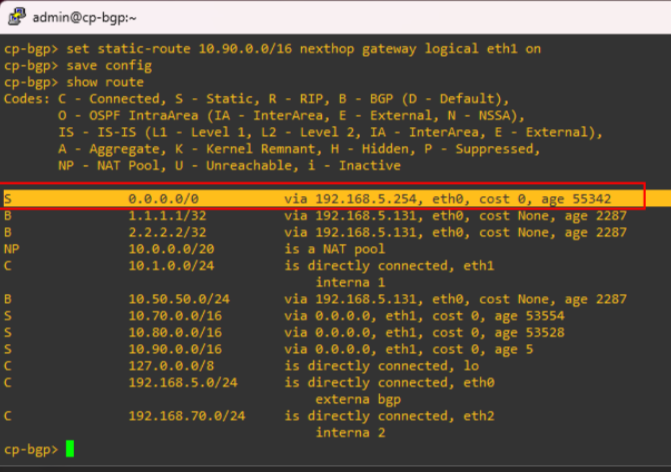Click the highlighted 0.0.0.0/0 default route row

323,199
